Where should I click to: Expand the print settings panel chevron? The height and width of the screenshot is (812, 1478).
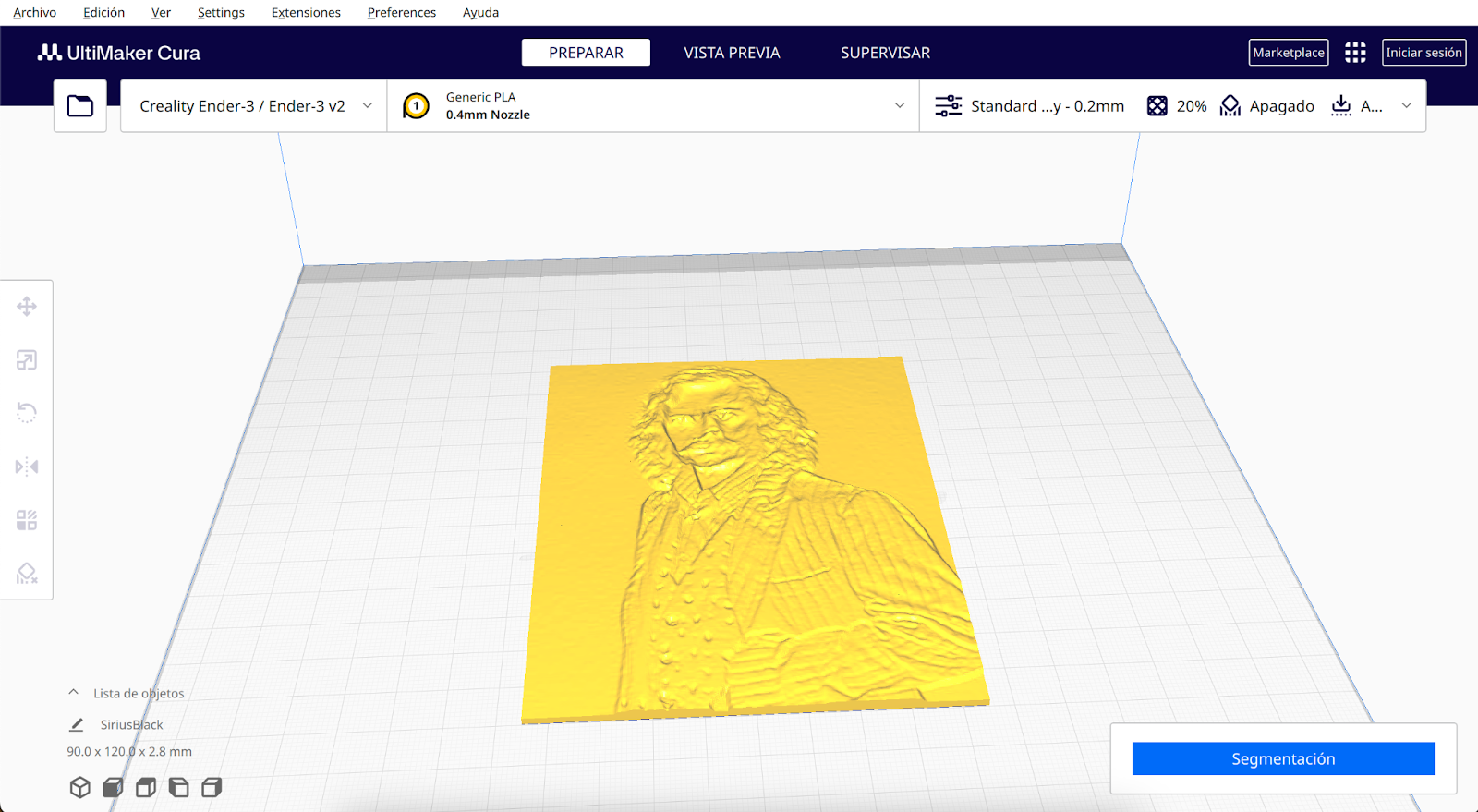tap(1406, 106)
